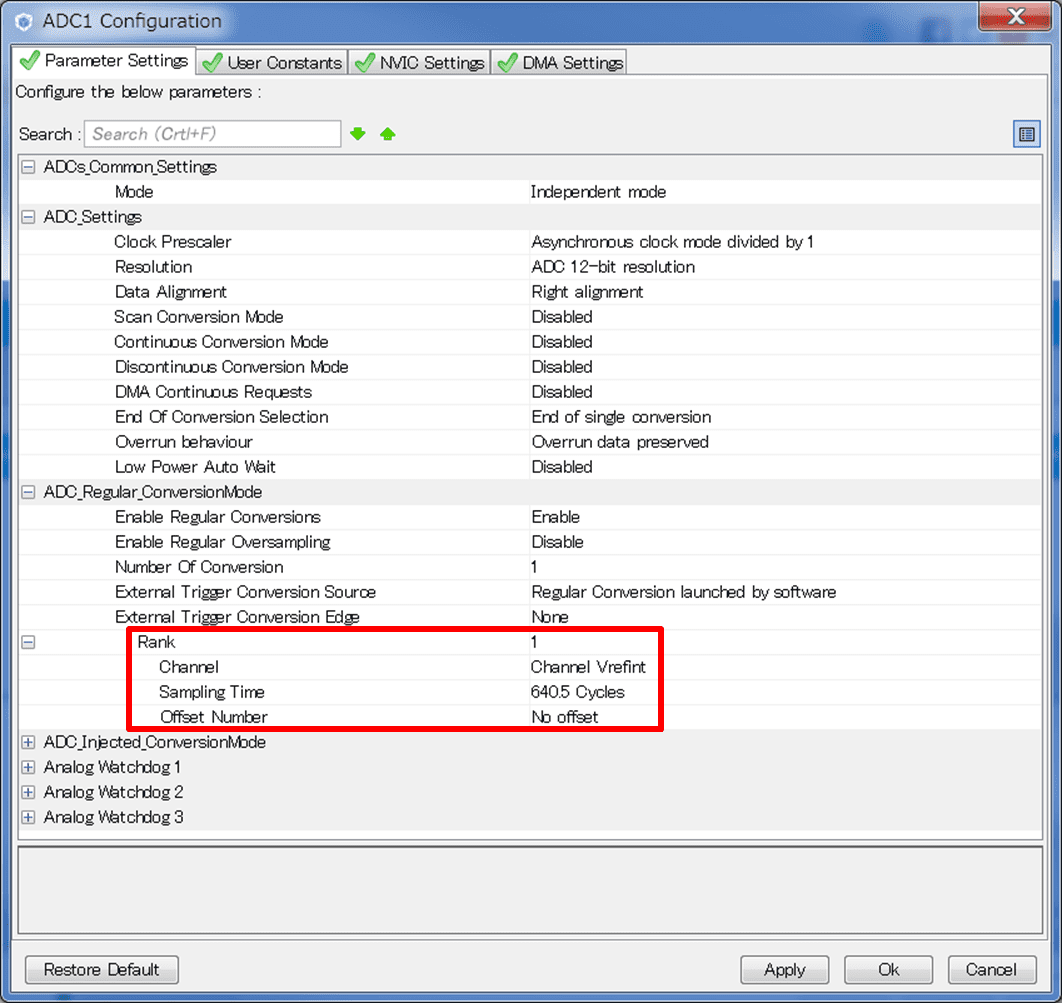Expand Analog Watchdog 3 section

click(28, 817)
